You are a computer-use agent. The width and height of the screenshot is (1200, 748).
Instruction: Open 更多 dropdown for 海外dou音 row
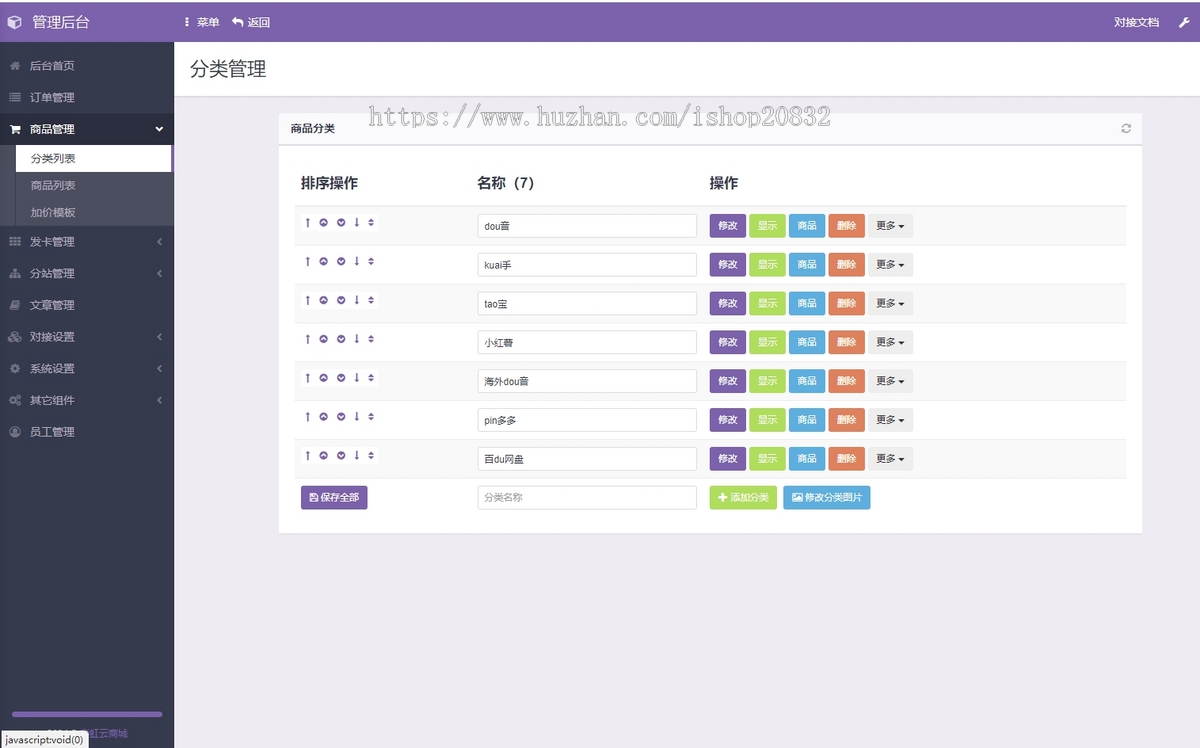890,381
